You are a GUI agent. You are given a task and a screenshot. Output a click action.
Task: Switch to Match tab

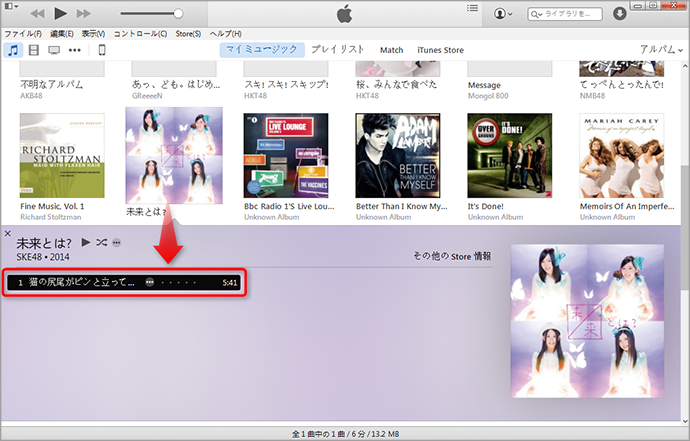[392, 50]
